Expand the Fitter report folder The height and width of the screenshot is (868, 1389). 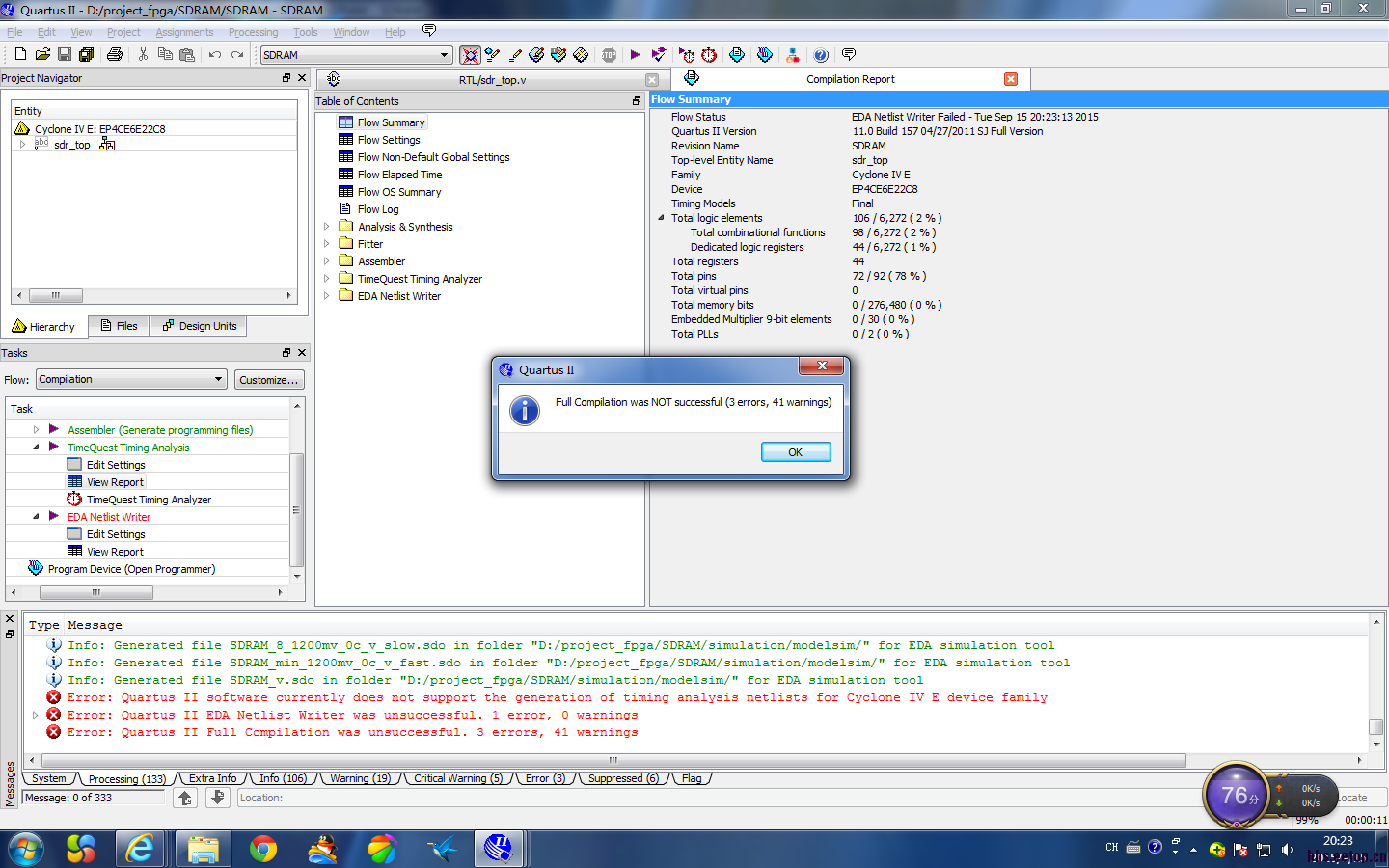pyautogui.click(x=326, y=244)
